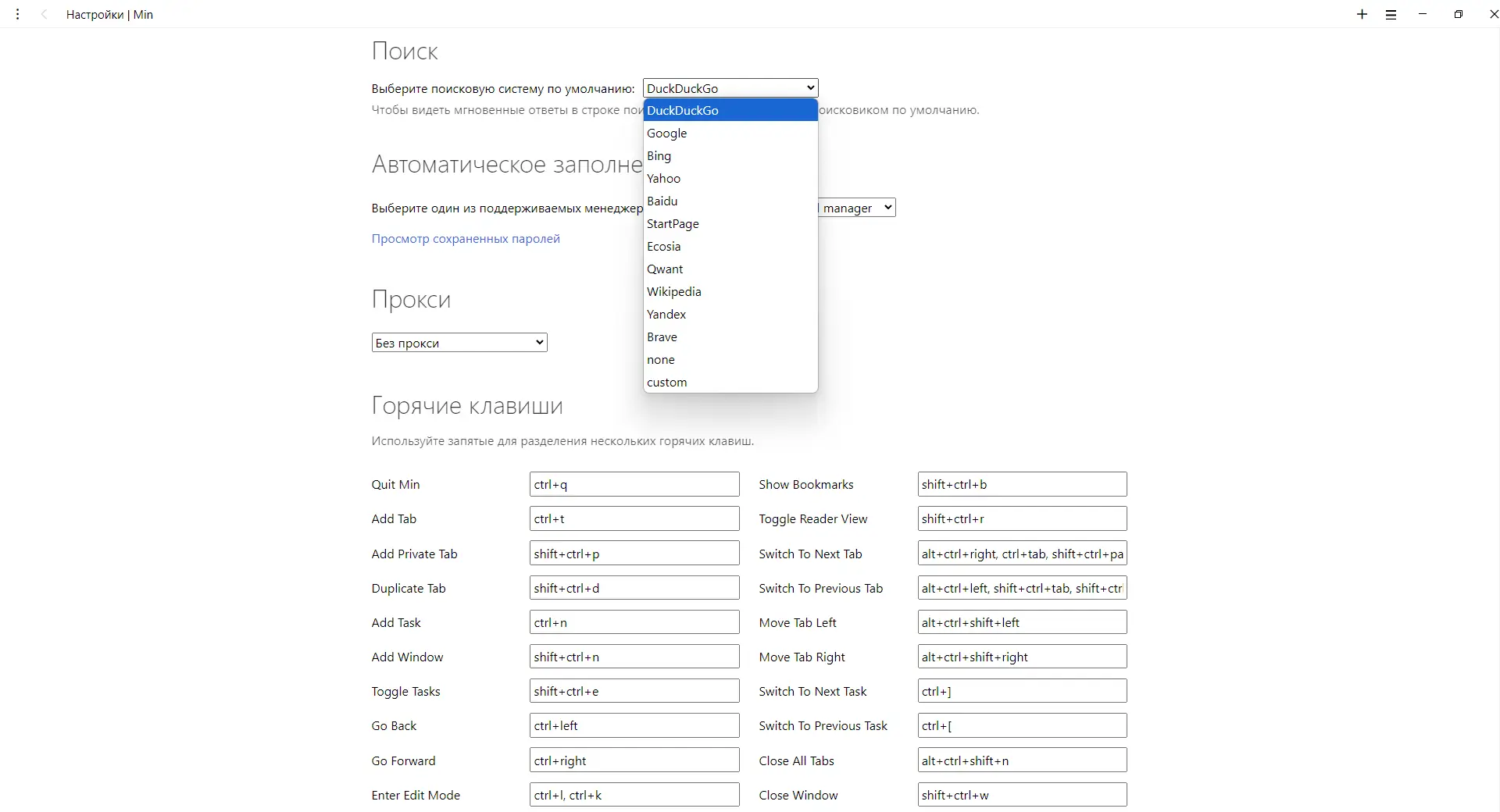Screen dimensions: 1500x812
Task: Open the password manager dropdown
Action: click(x=856, y=208)
